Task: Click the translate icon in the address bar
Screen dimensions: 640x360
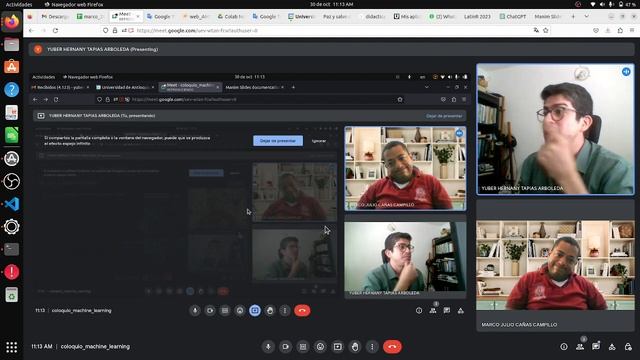Action: (x=536, y=30)
